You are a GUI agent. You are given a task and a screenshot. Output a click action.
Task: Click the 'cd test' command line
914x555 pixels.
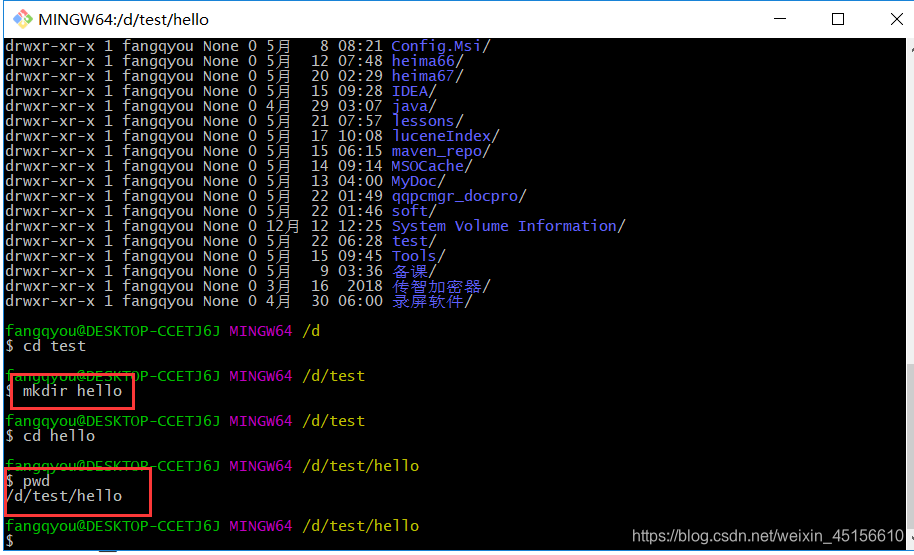coord(45,346)
